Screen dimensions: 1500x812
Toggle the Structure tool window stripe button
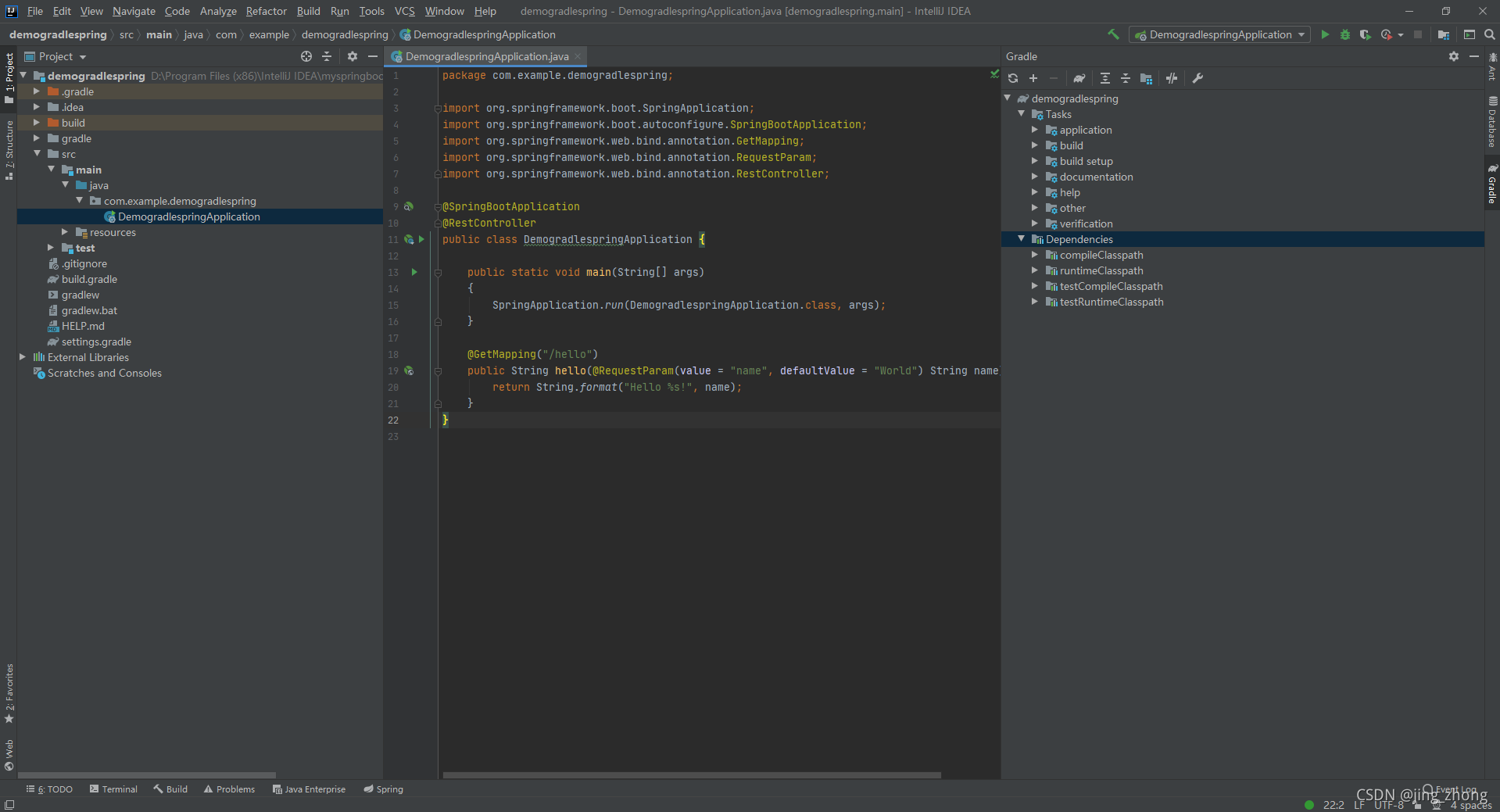9,150
